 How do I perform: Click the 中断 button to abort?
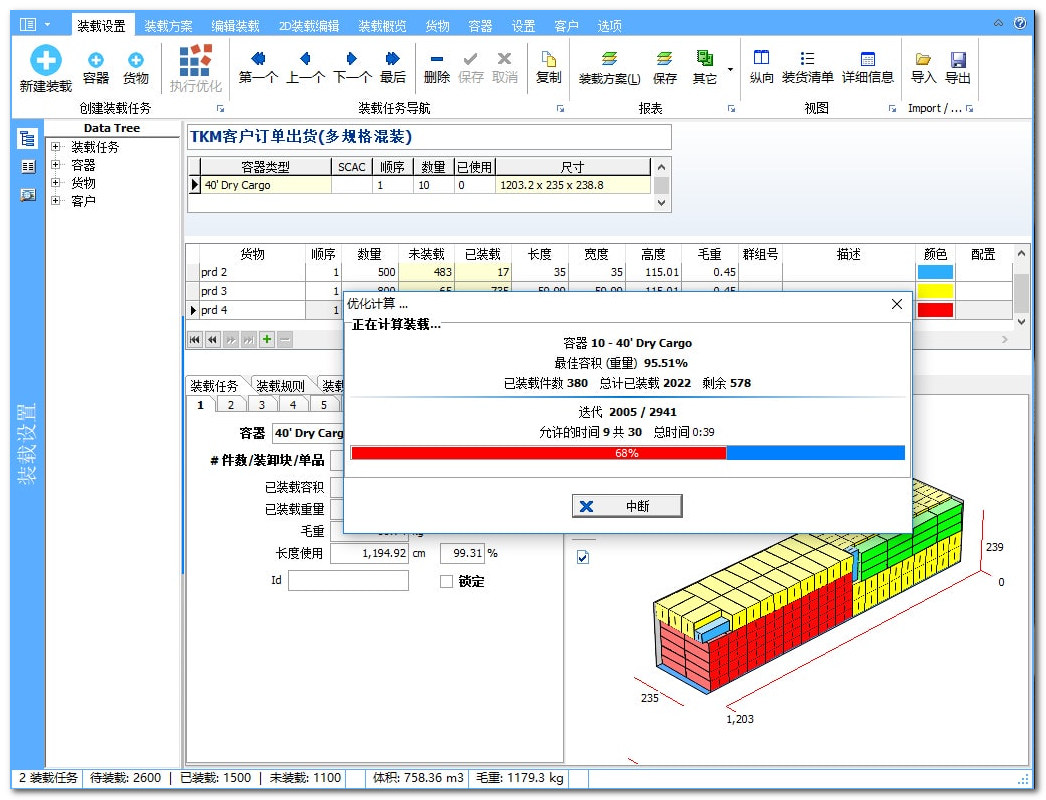pyautogui.click(x=627, y=506)
